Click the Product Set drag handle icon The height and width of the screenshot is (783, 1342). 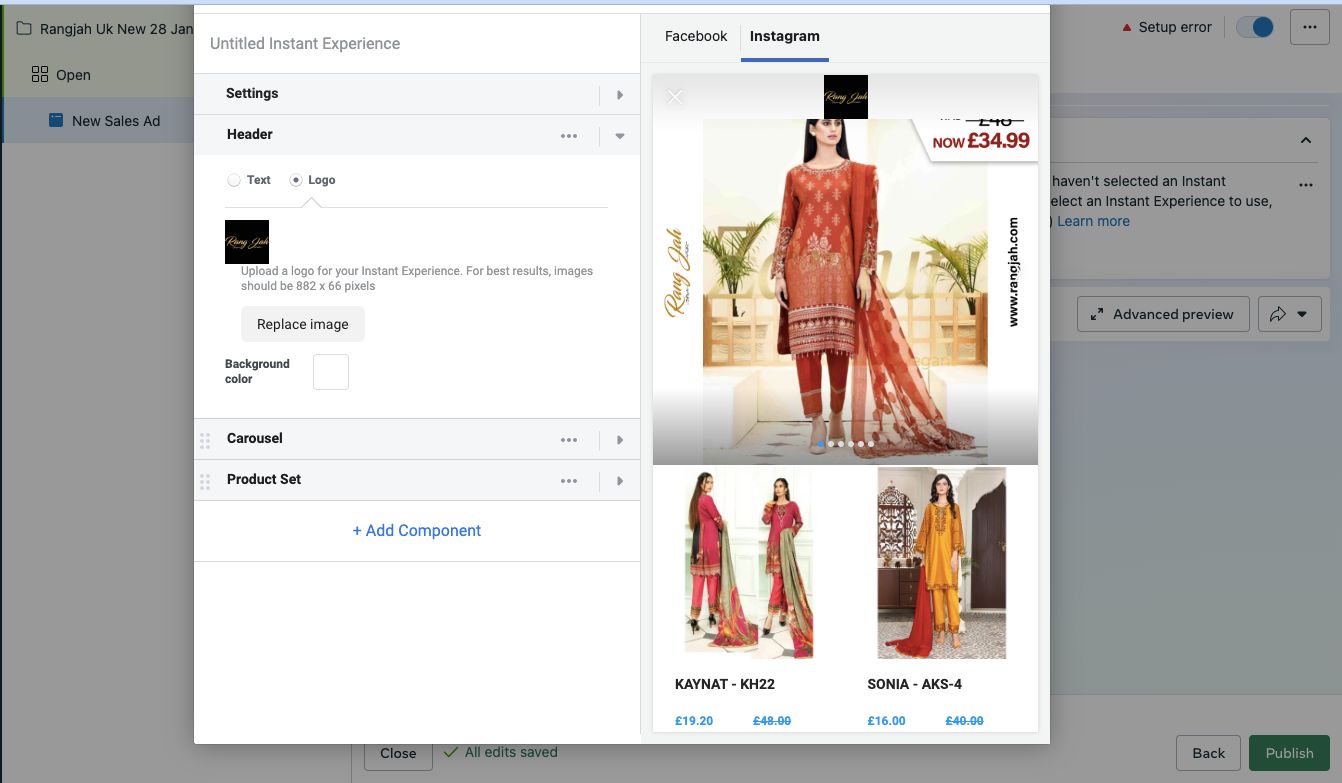205,481
